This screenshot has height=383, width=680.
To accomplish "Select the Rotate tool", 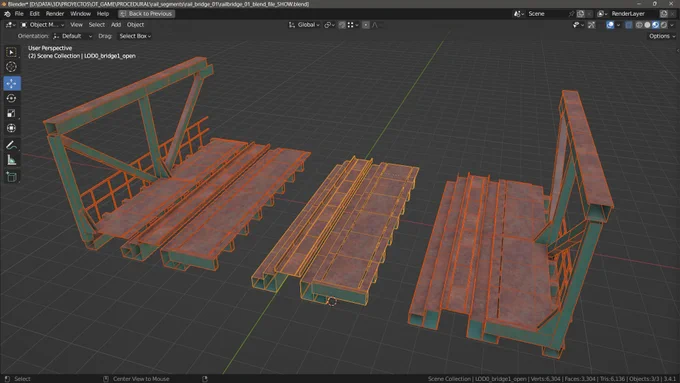I will pos(12,98).
